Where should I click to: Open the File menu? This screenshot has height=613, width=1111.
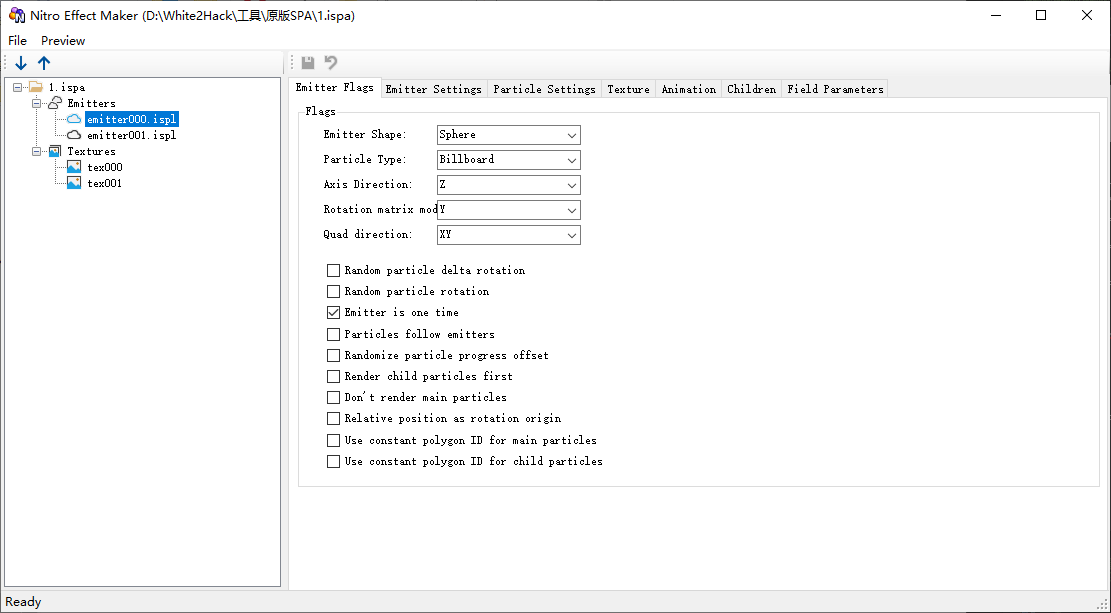click(17, 41)
